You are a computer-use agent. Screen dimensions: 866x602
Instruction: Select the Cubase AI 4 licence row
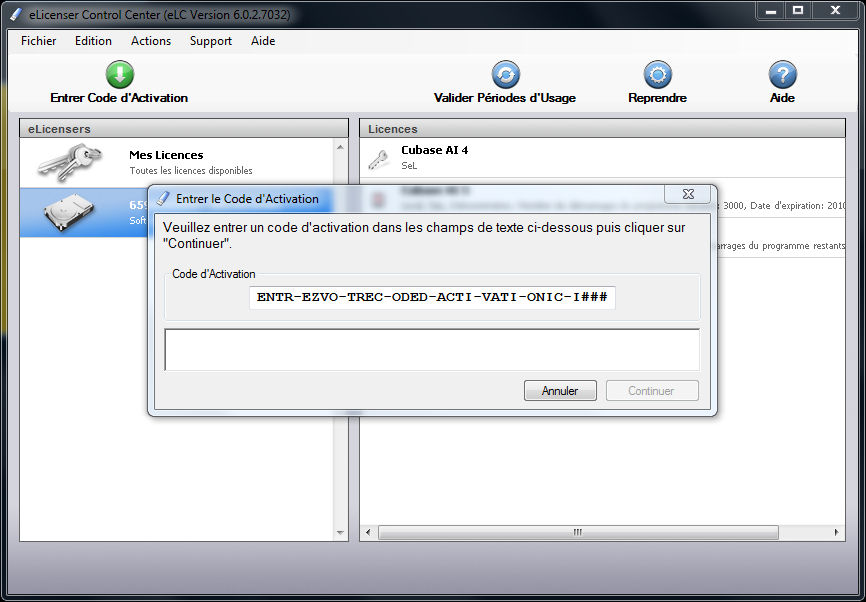603,158
